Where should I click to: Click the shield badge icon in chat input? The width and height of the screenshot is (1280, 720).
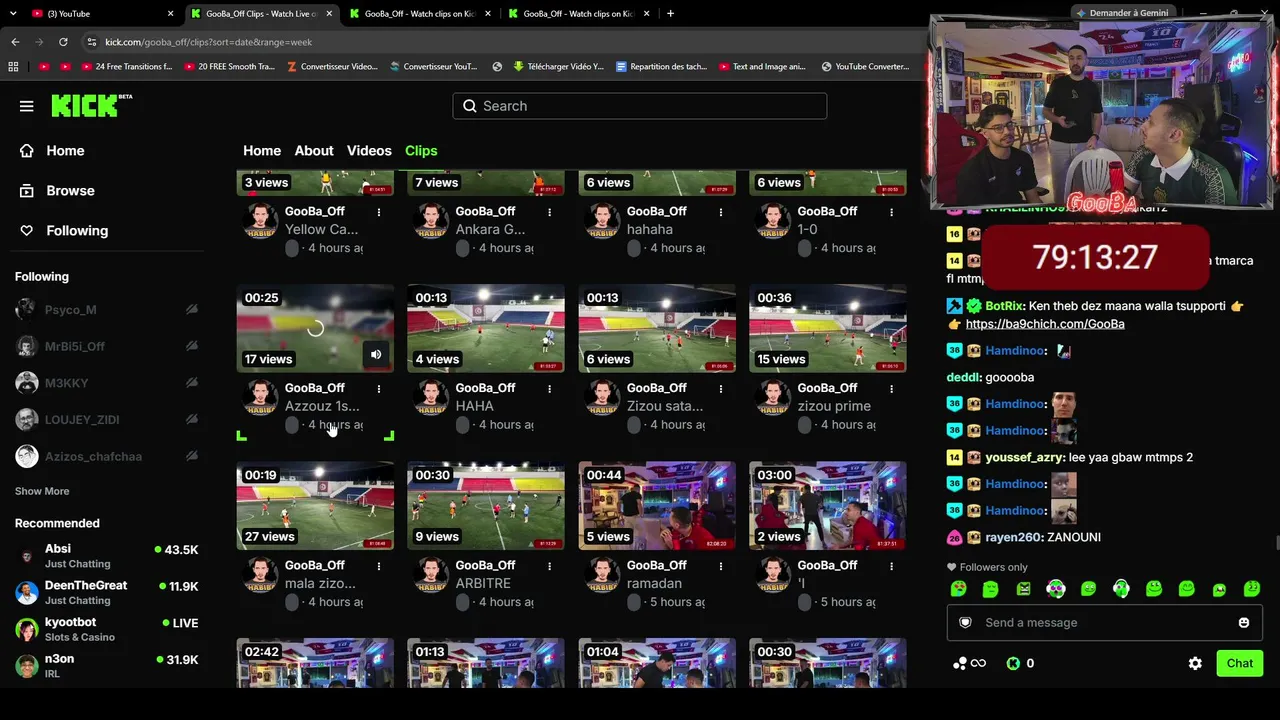(965, 623)
